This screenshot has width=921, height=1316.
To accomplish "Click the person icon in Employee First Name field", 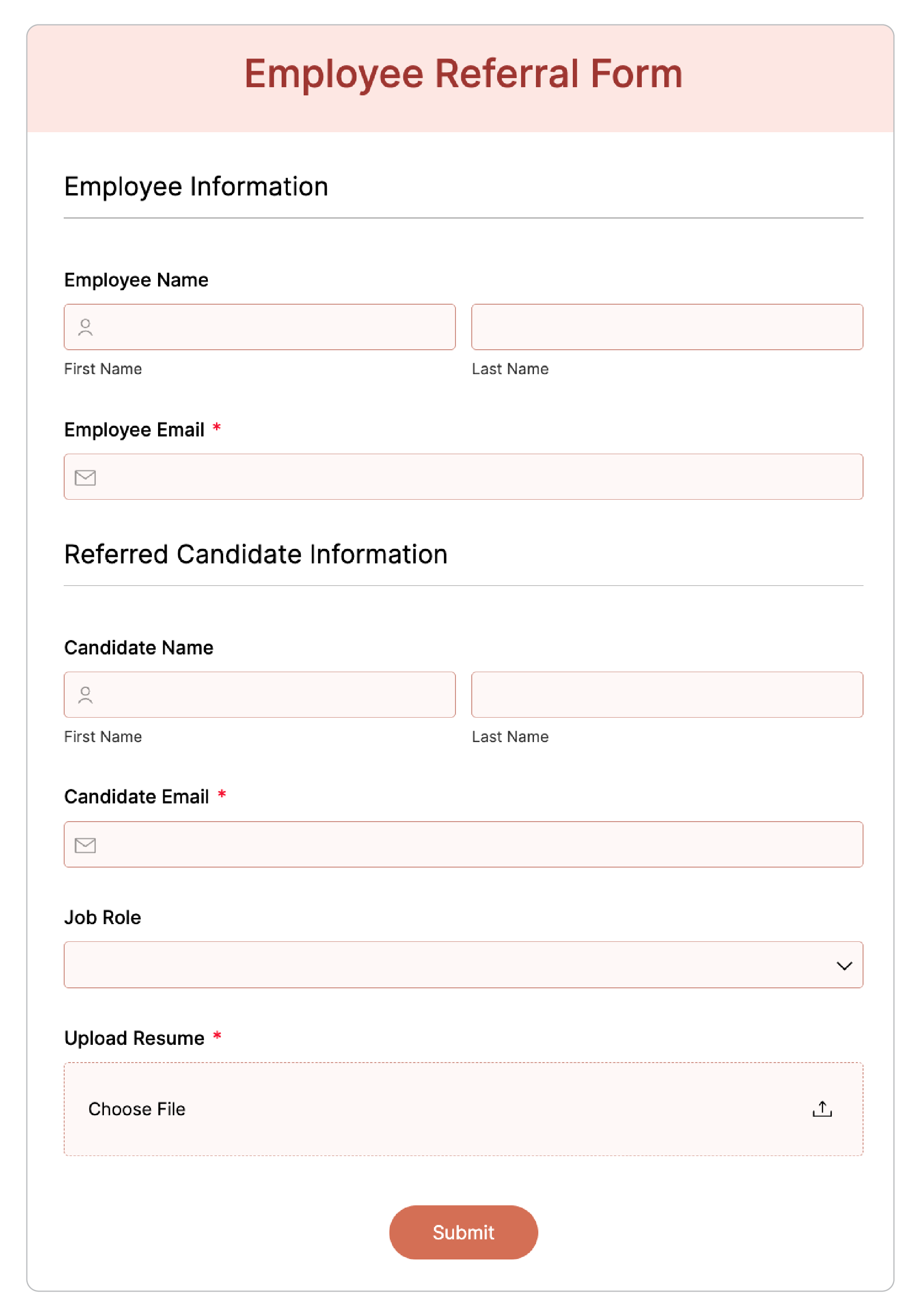I will (85, 327).
